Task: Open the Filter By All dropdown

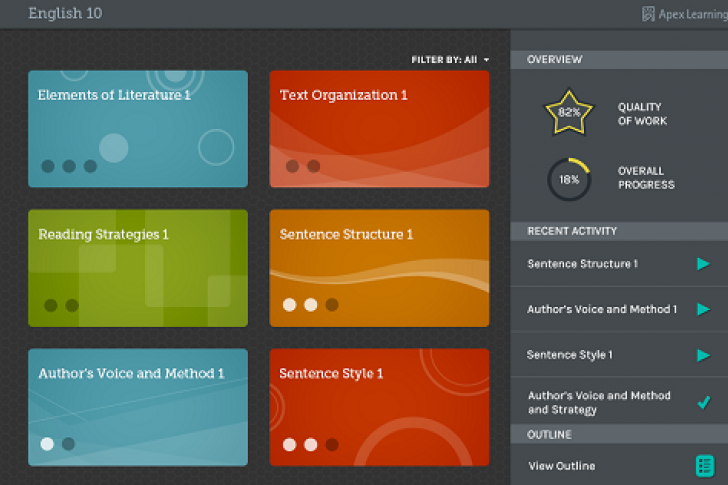Action: 450,60
